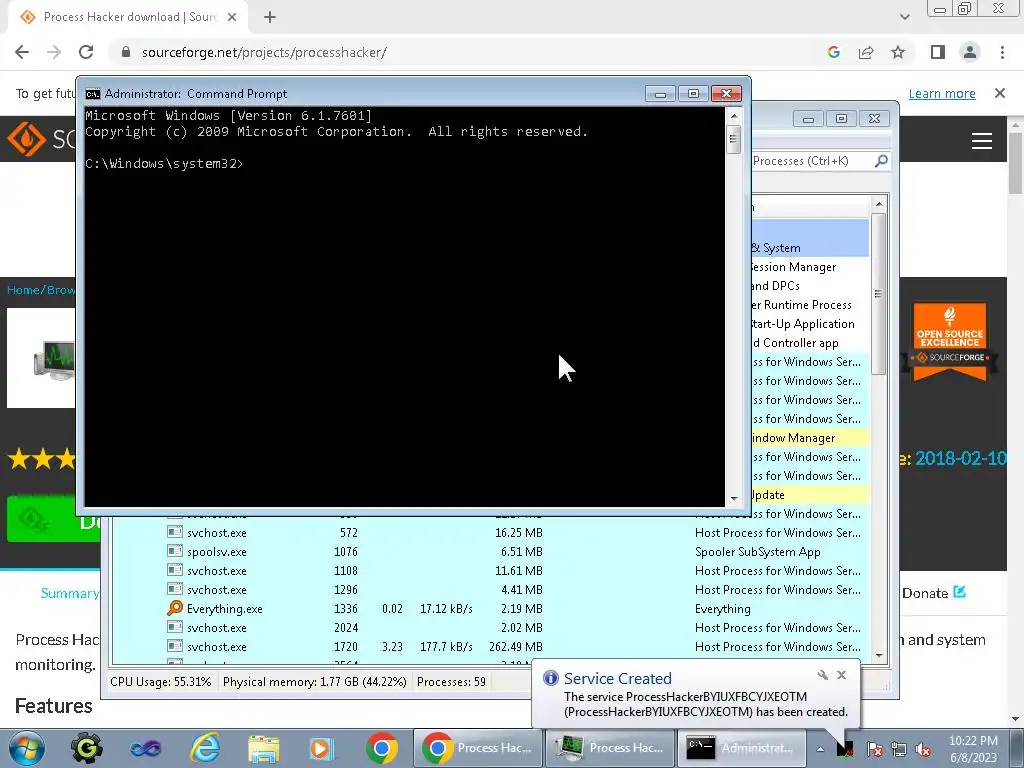
Task: Follow the Learn more link
Action: (x=942, y=93)
